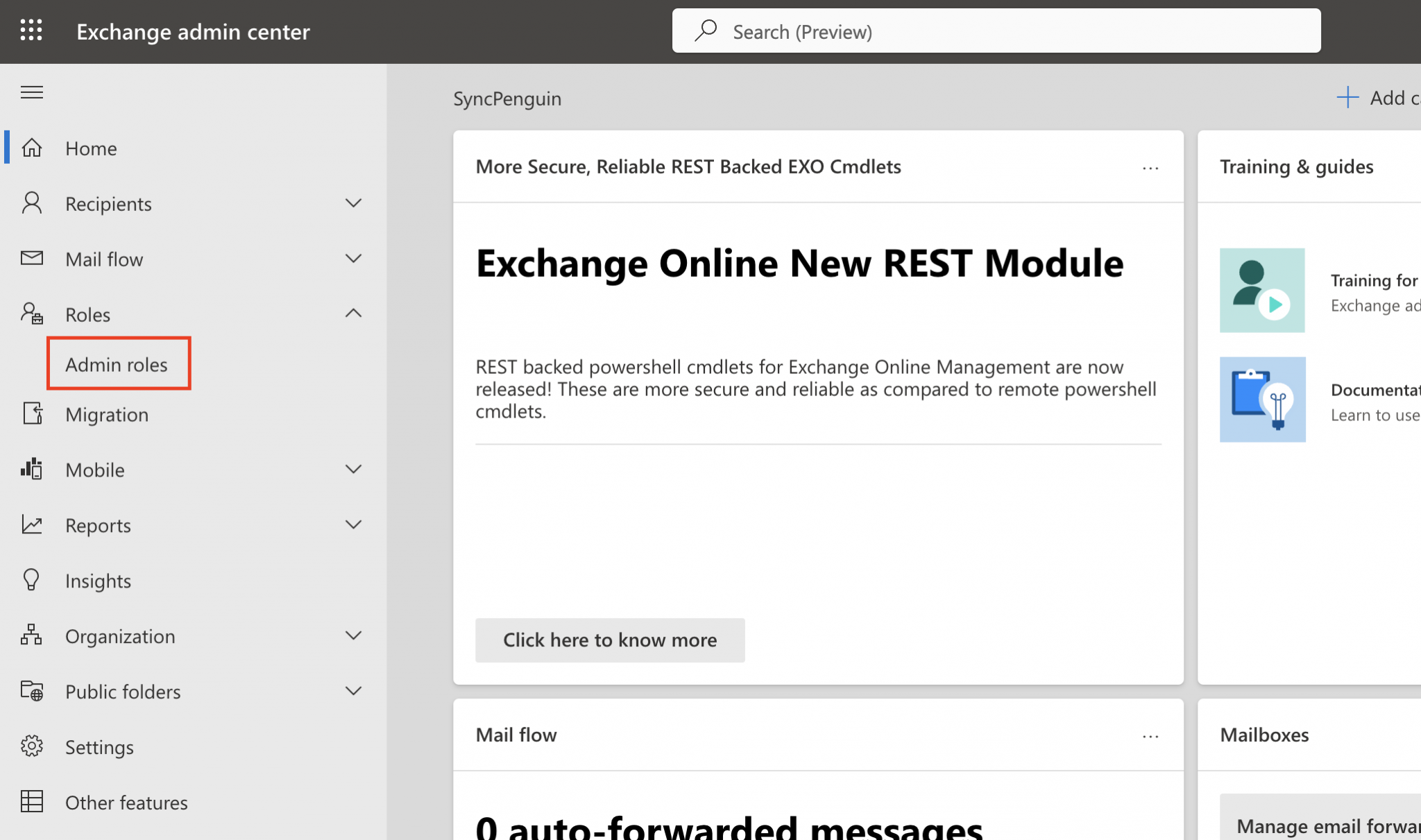Screen dimensions: 1421x840
Task: Open Mail flow card more-options ellipsis
Action: [1150, 736]
